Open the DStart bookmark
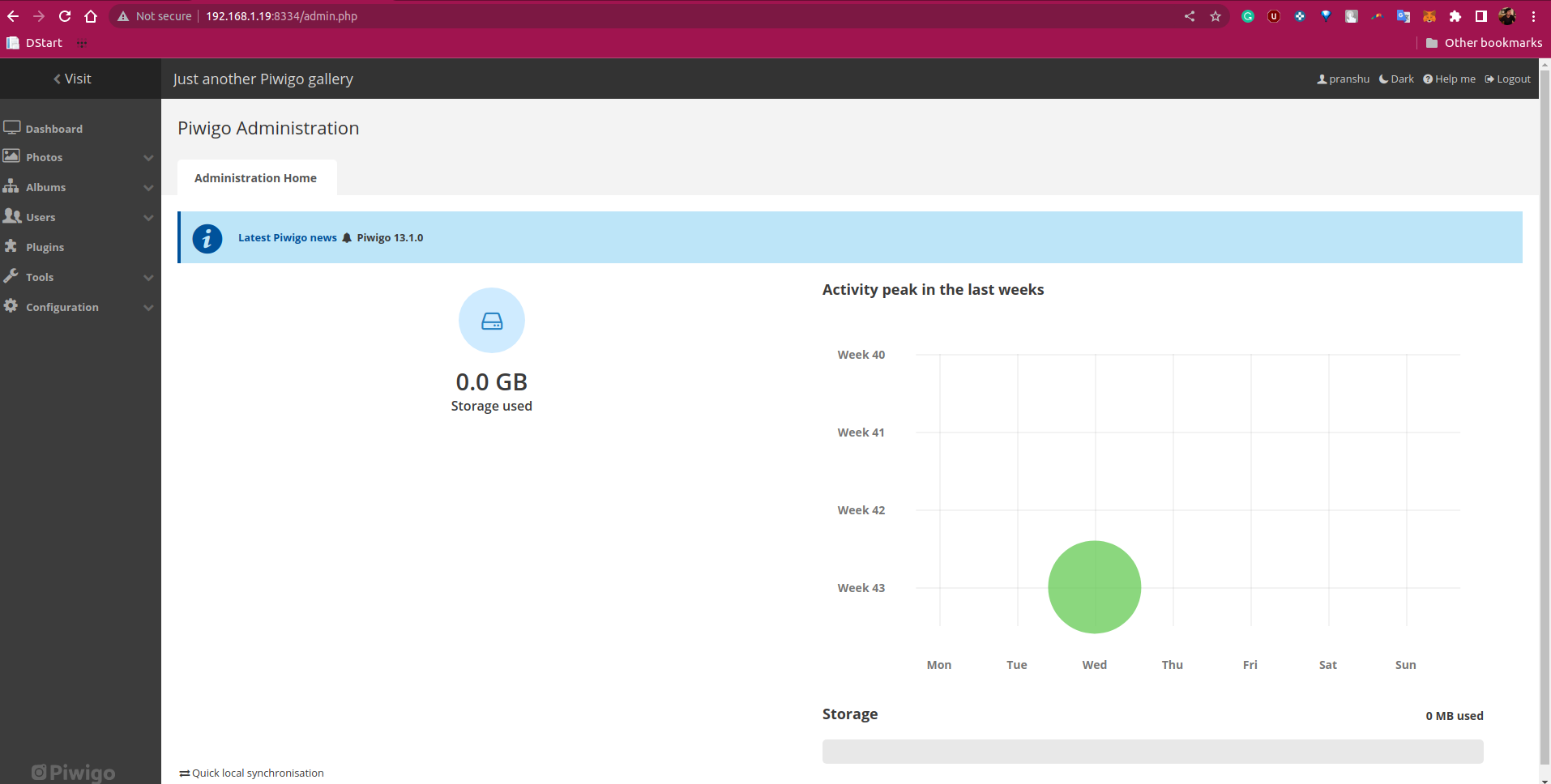This screenshot has height=784, width=1551. (35, 43)
